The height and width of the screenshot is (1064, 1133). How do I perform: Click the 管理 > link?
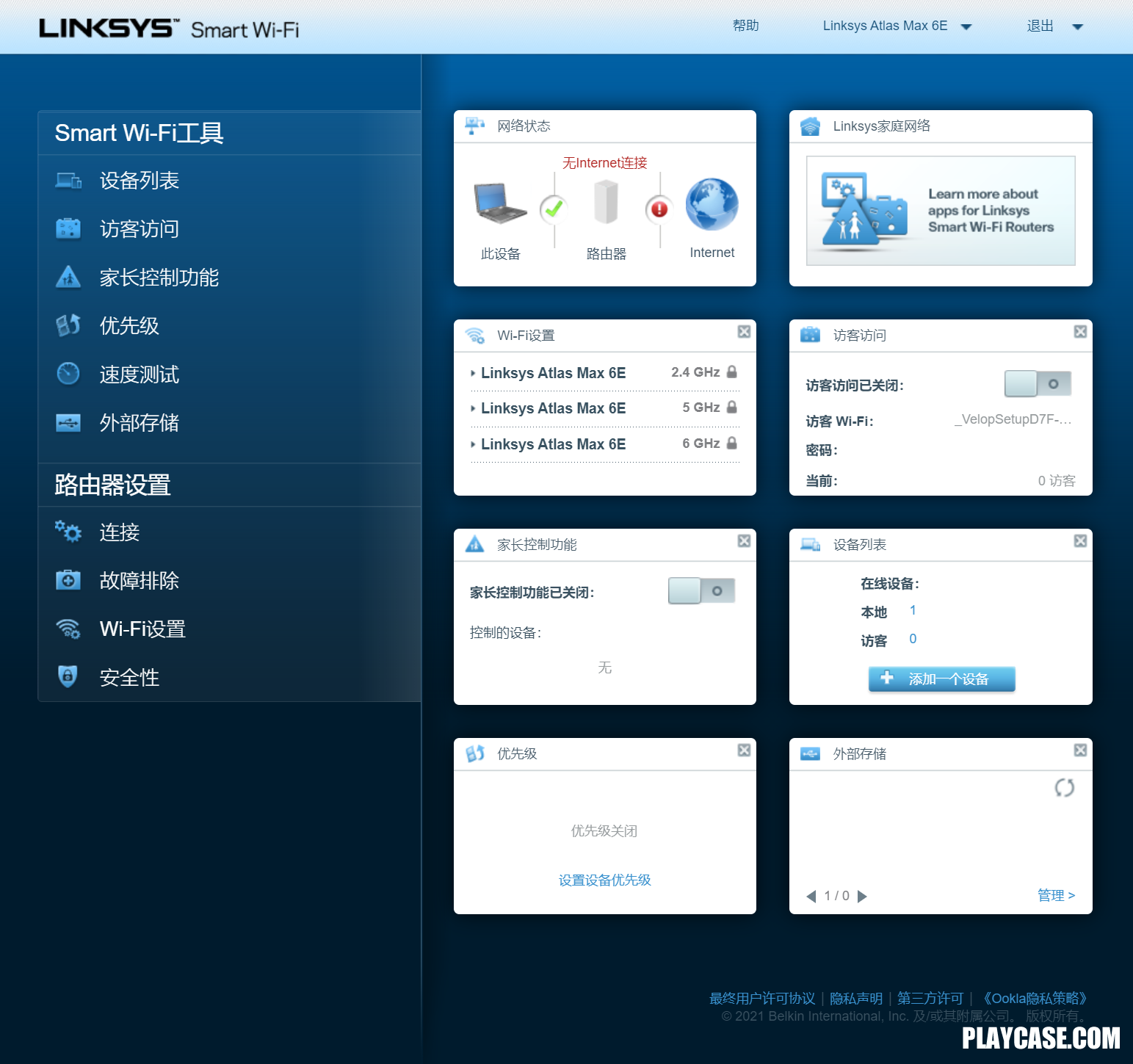[1056, 895]
